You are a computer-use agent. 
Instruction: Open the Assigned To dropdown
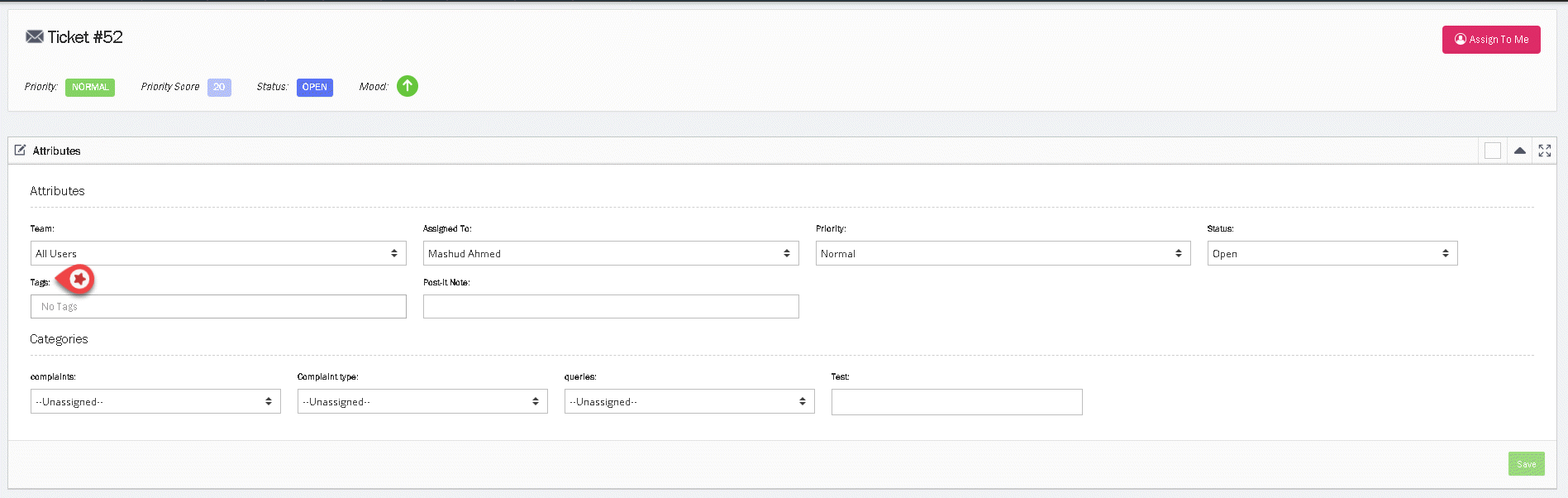(610, 253)
